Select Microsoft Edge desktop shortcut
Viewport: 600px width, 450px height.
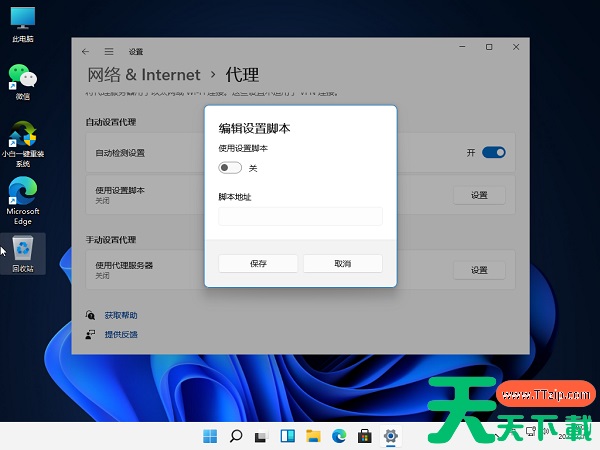click(23, 201)
